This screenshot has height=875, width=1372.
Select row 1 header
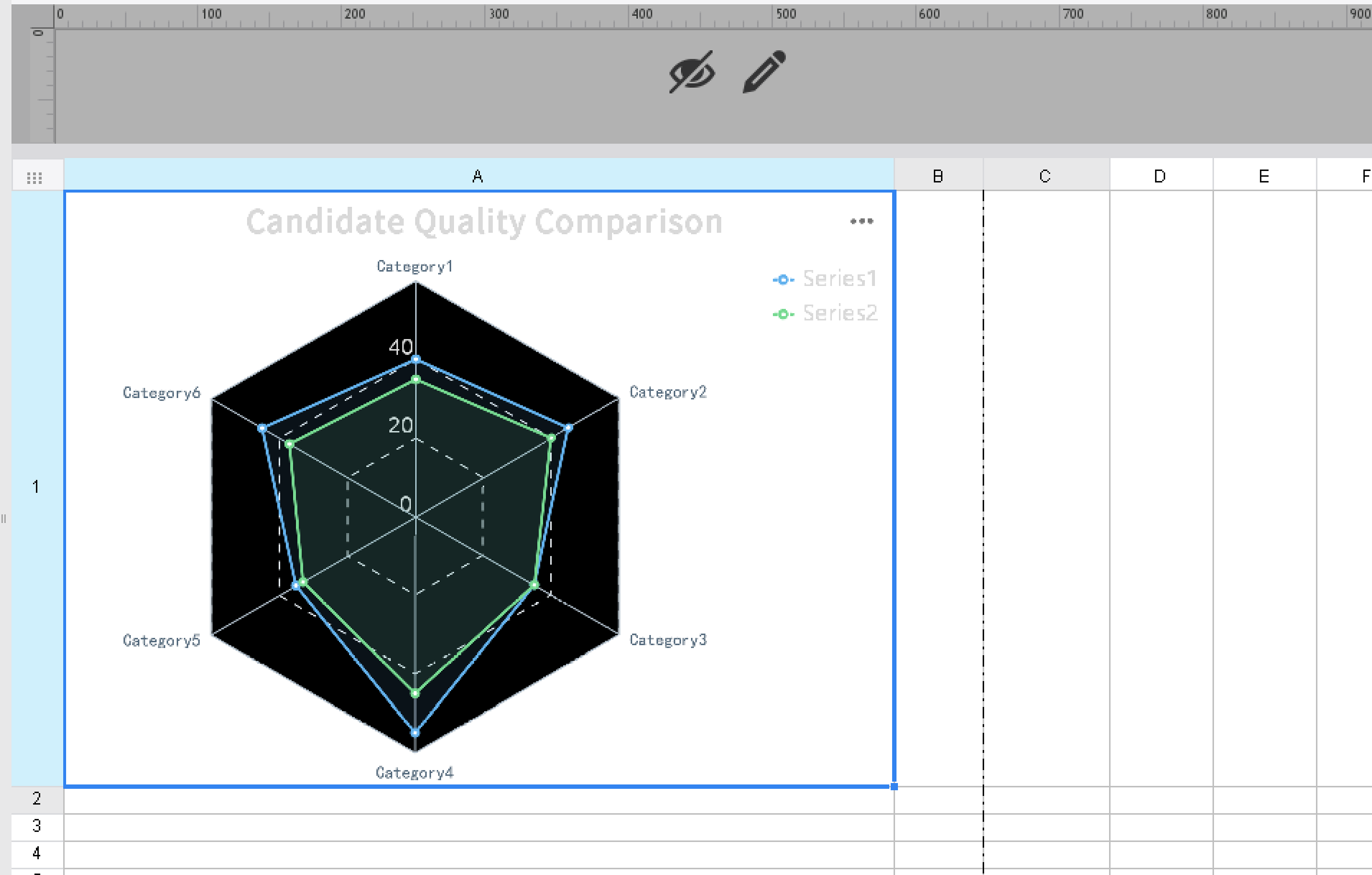(37, 488)
